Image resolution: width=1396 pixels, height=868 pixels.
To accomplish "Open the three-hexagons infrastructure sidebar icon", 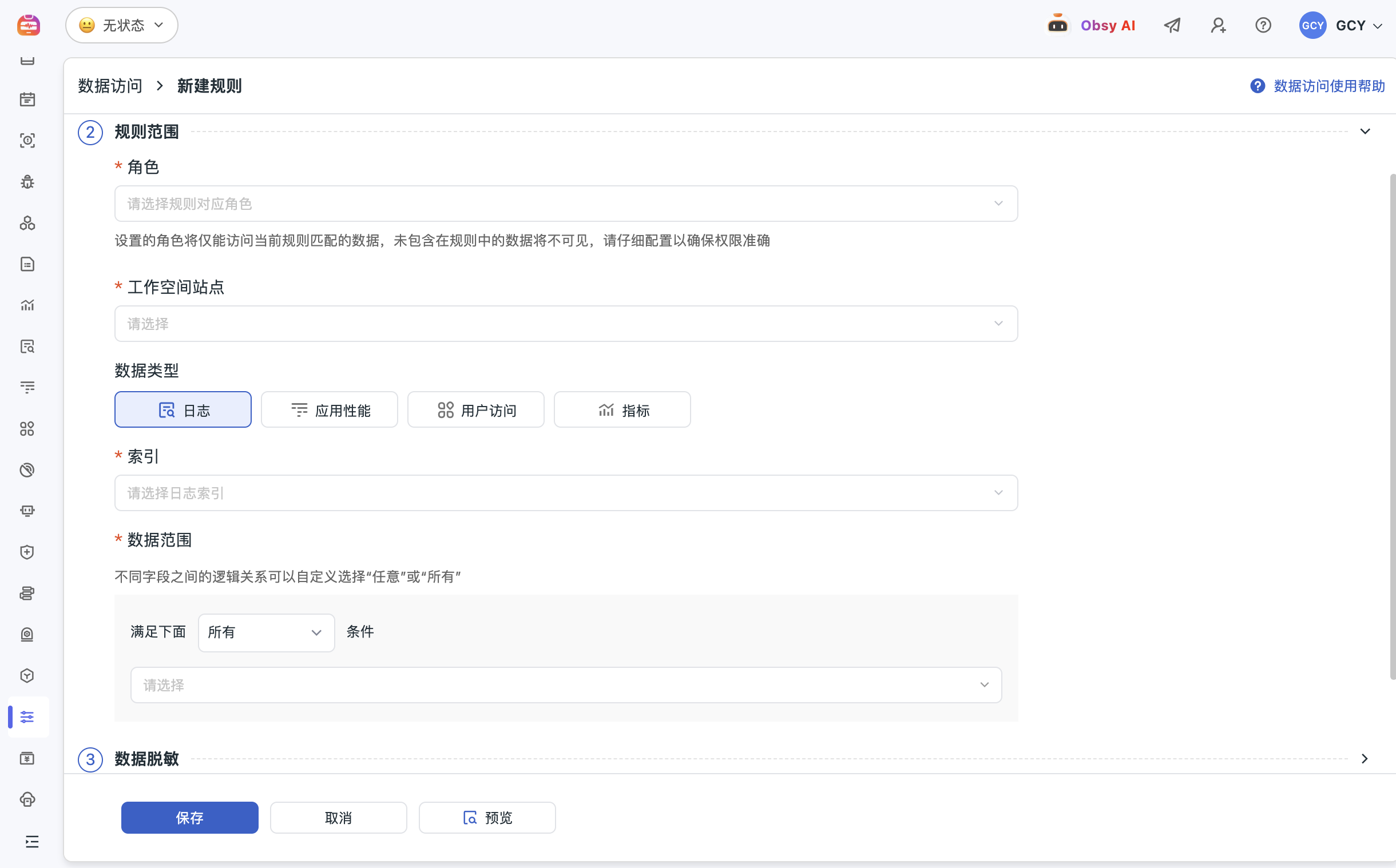I will pyautogui.click(x=27, y=224).
